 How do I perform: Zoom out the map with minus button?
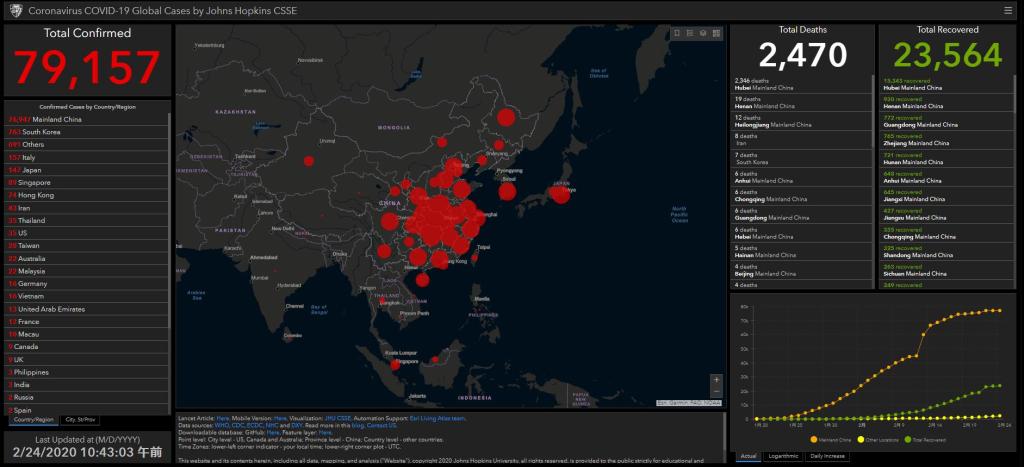pos(715,394)
